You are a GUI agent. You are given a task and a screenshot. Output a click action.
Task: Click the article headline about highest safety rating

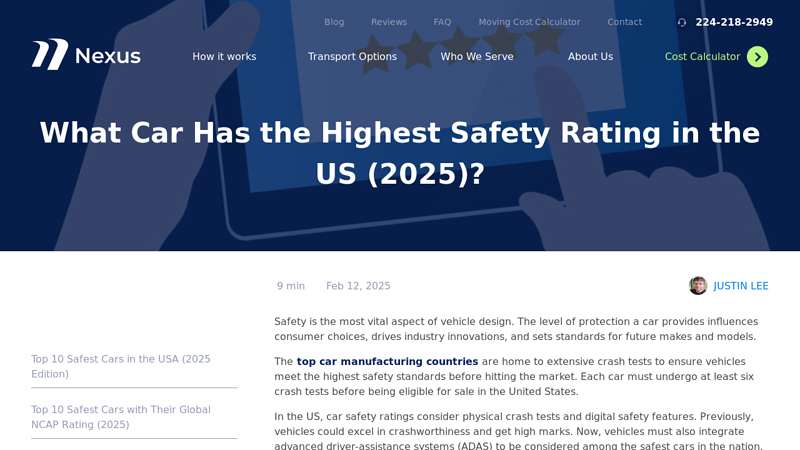[x=400, y=153]
